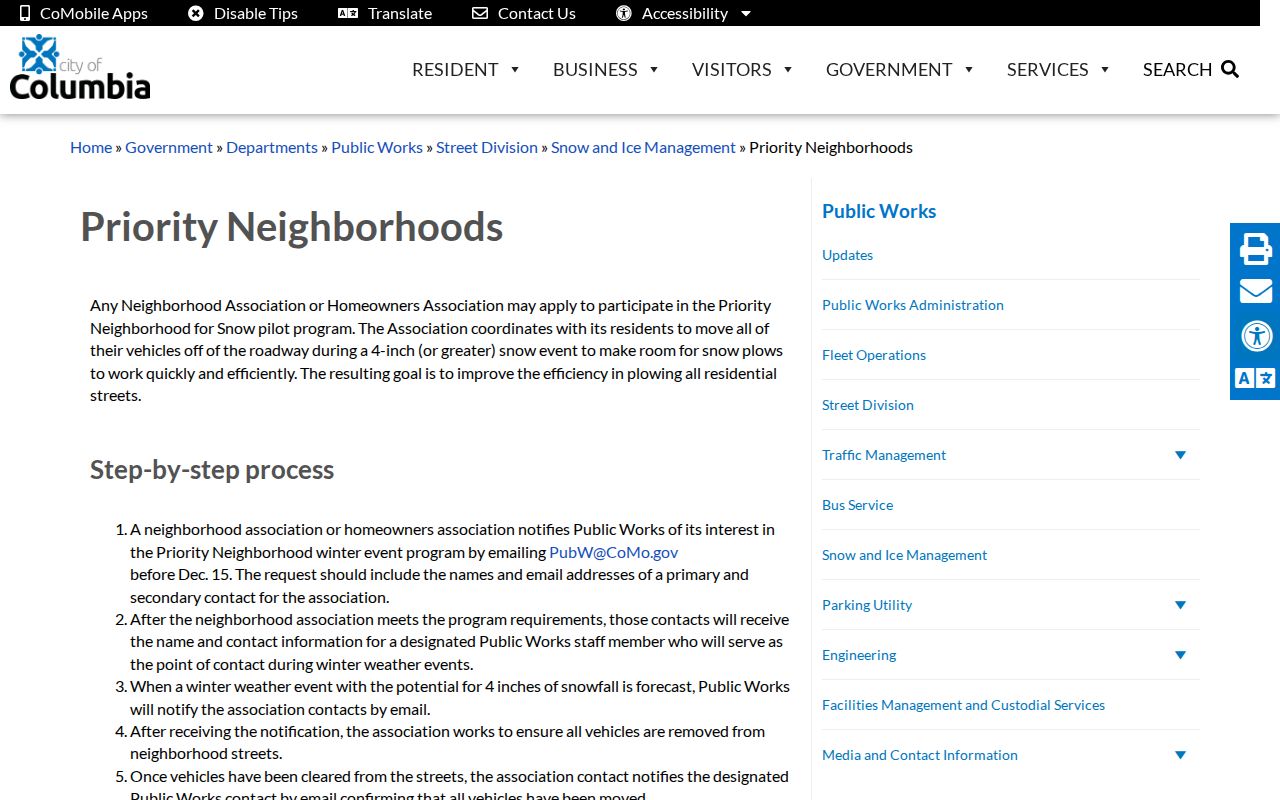
Task: Open Snow and Ice Management sidebar link
Action: pos(904,555)
